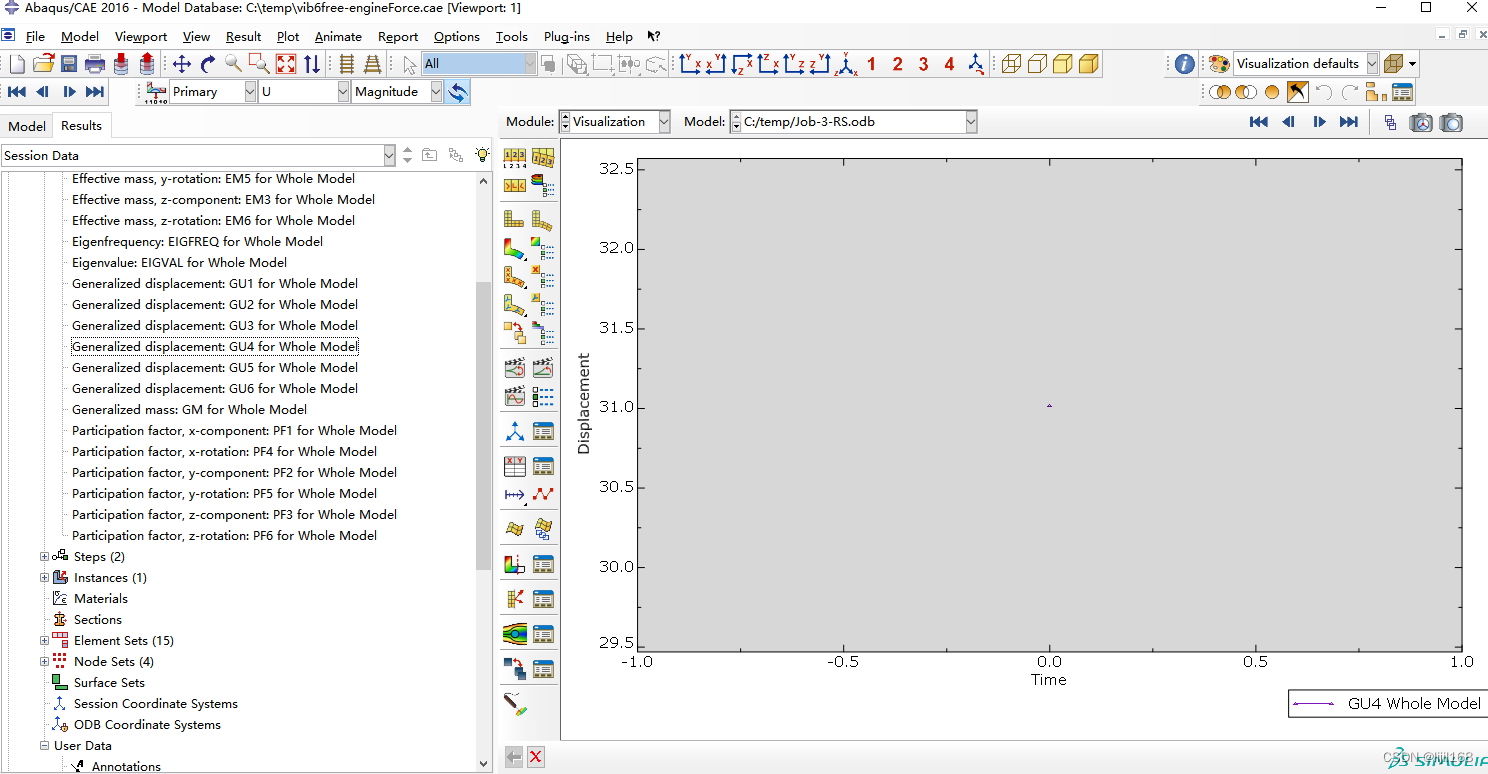Click the Auto-Fit View icon

(x=286, y=64)
